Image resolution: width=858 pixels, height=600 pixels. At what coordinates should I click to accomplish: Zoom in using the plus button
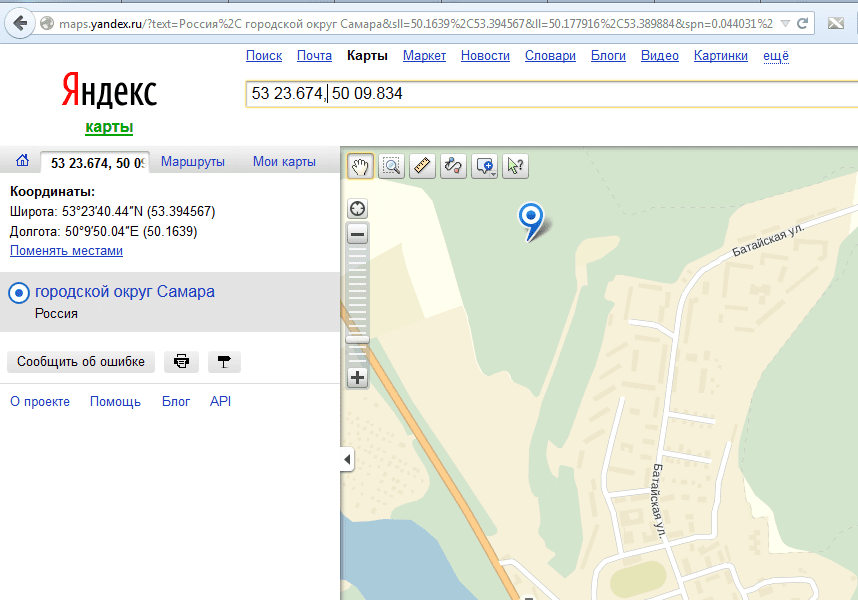pos(357,378)
